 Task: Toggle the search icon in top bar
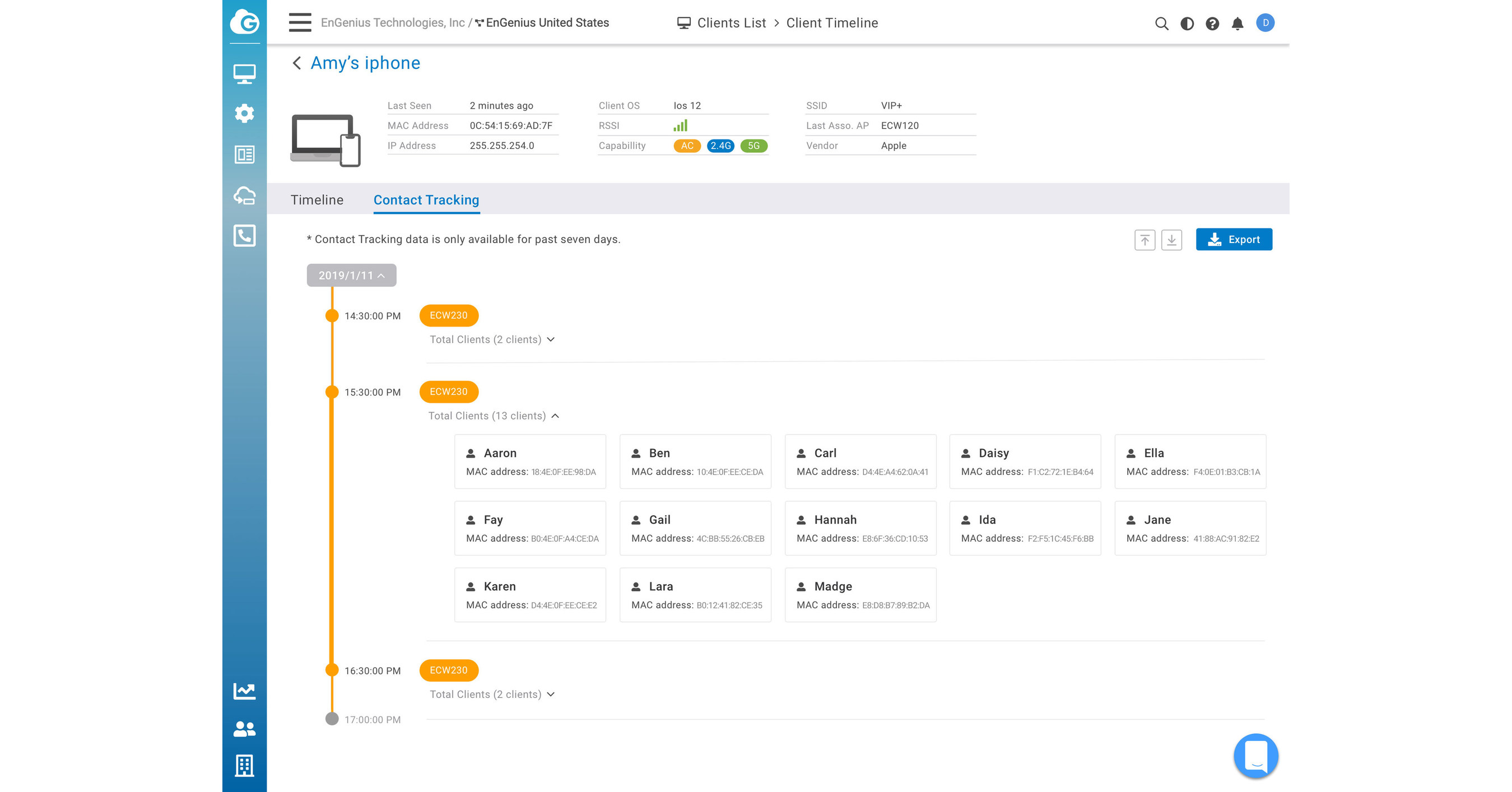coord(1161,24)
